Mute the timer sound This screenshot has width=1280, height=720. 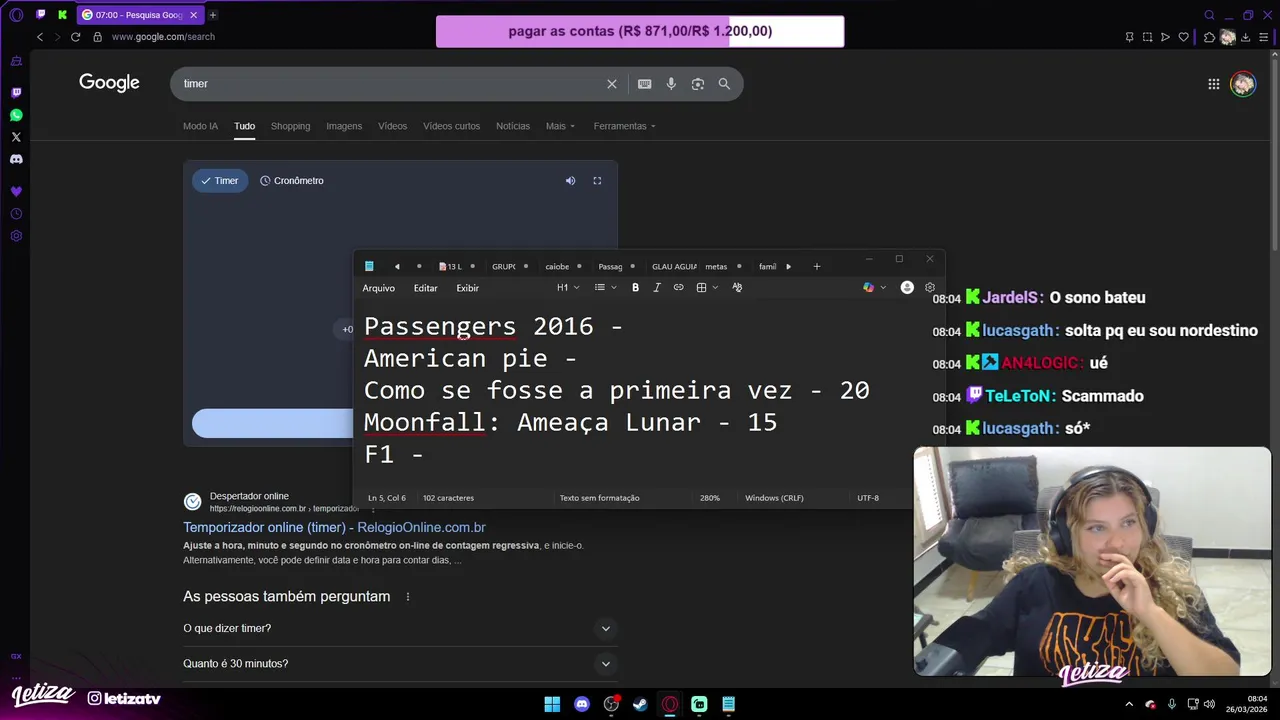click(x=570, y=181)
